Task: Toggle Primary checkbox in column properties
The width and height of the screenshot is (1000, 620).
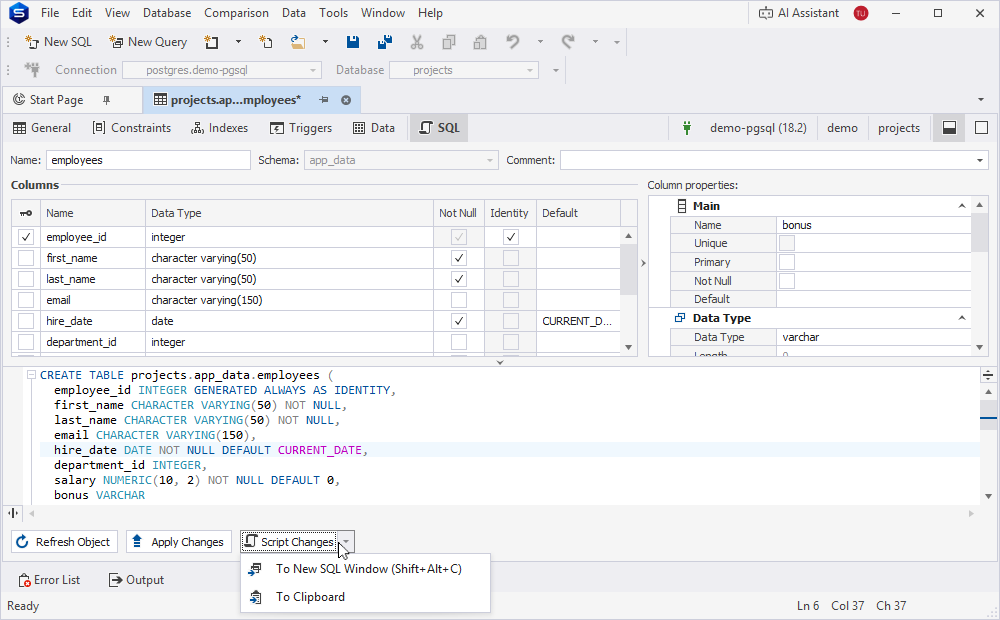Action: coord(787,262)
